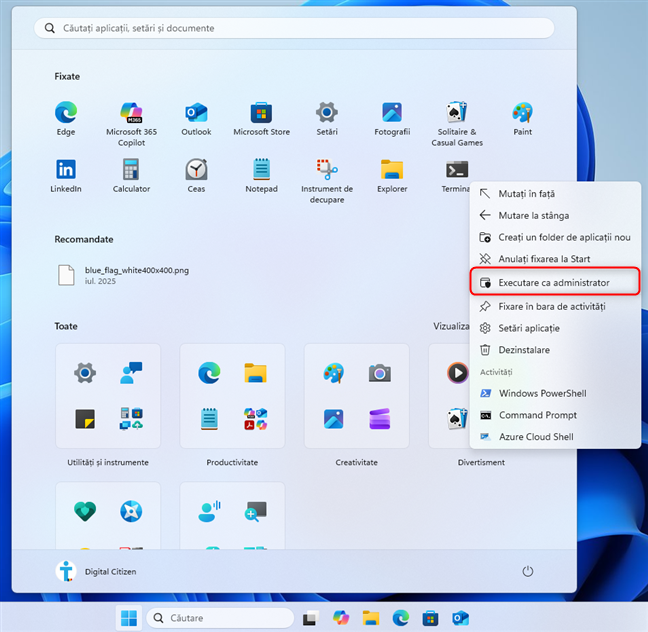Open Azure Cloud Shell from context menu
Viewport: 648px width, 632px height.
tap(555, 436)
